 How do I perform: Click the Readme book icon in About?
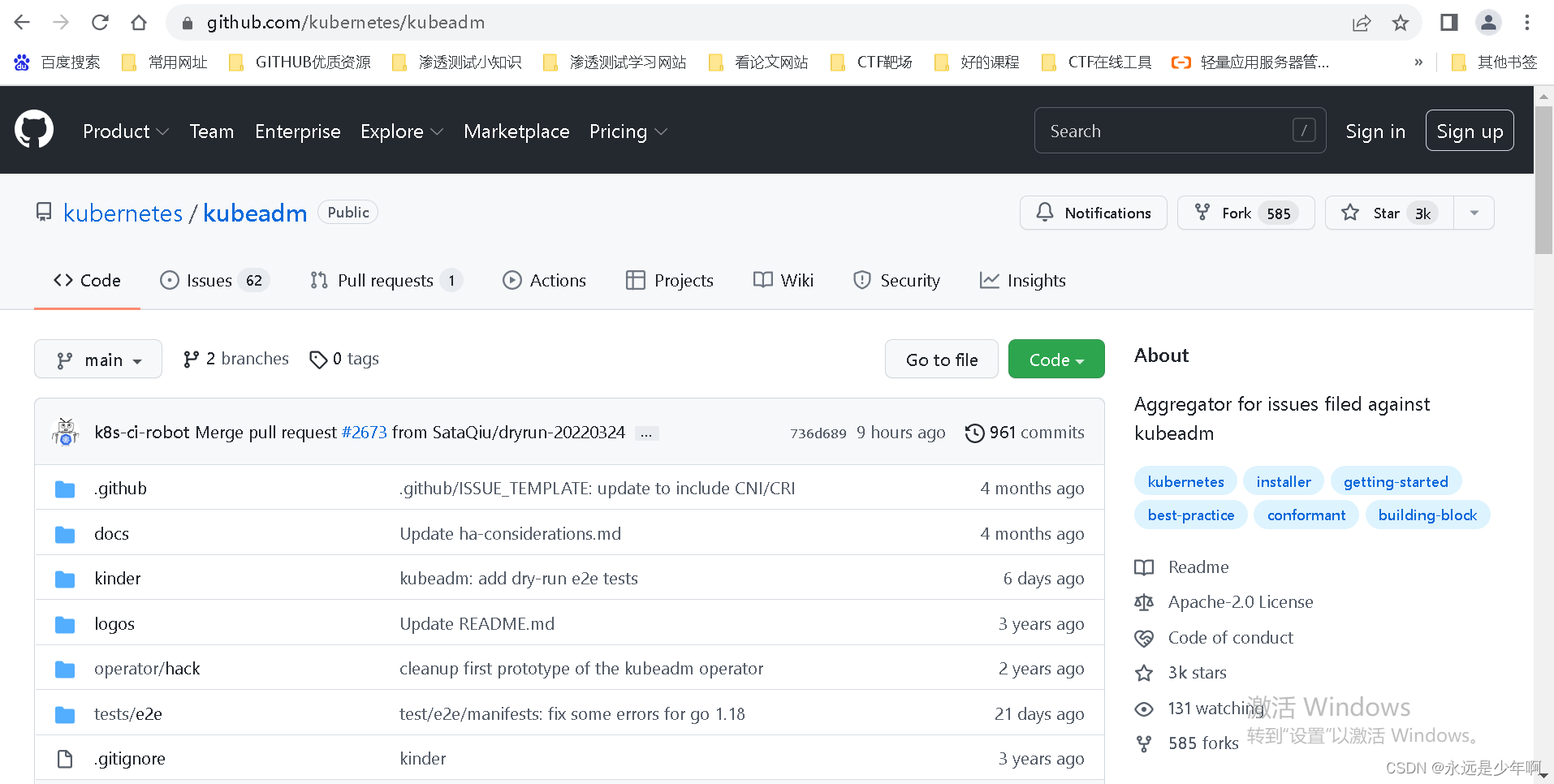[1144, 567]
